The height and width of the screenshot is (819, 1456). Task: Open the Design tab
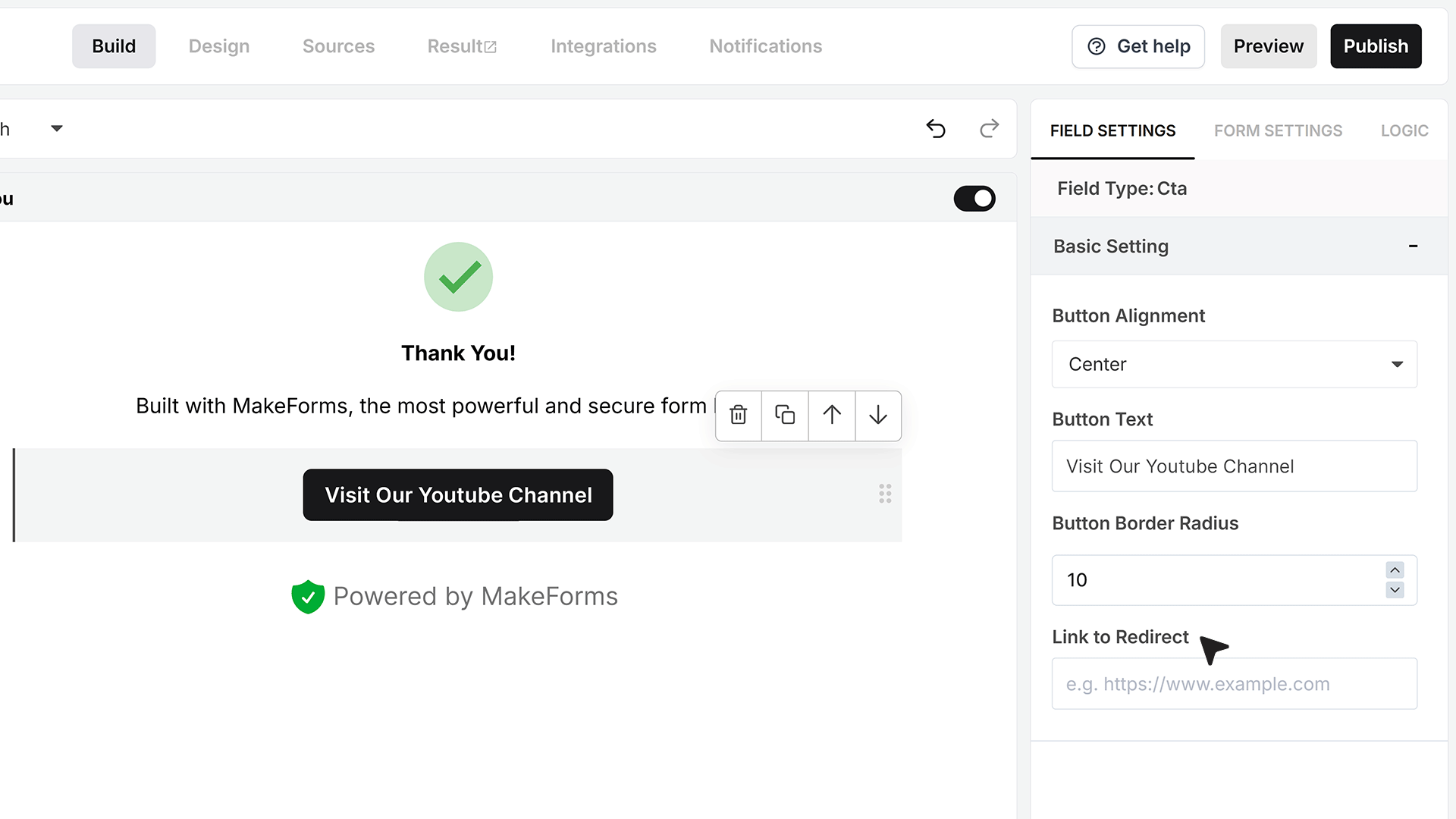click(219, 46)
